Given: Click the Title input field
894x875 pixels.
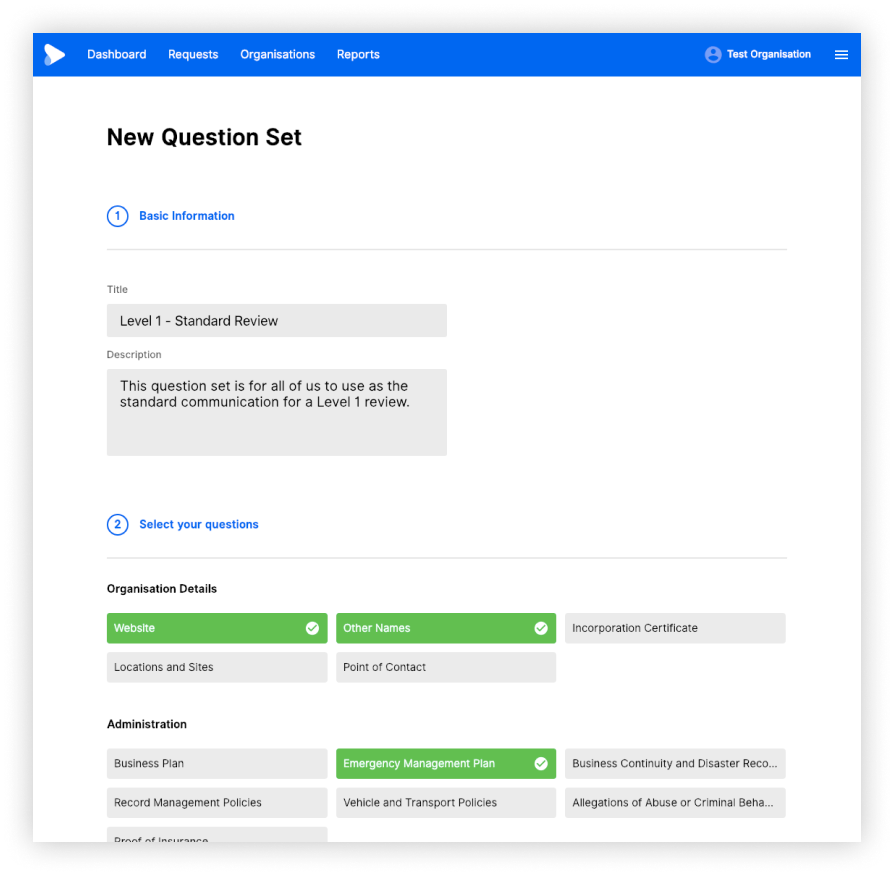Looking at the screenshot, I should [277, 320].
